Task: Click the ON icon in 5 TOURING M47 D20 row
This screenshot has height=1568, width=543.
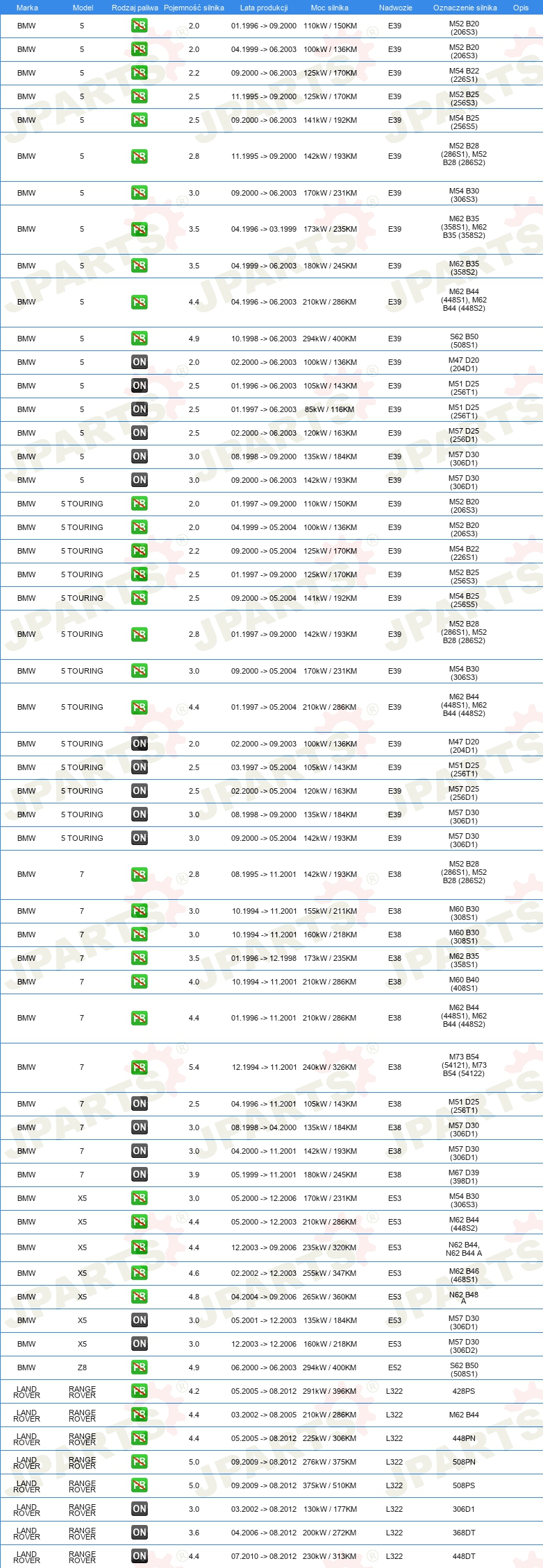Action: click(140, 744)
